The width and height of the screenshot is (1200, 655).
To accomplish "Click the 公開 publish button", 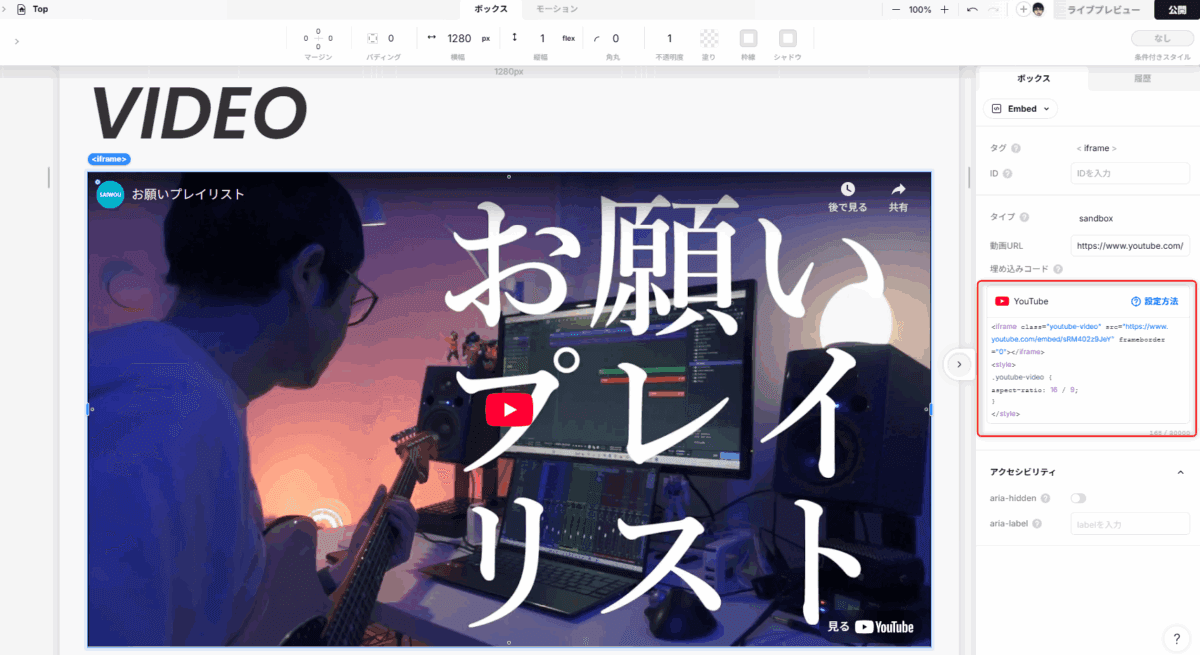I will 1176,9.
